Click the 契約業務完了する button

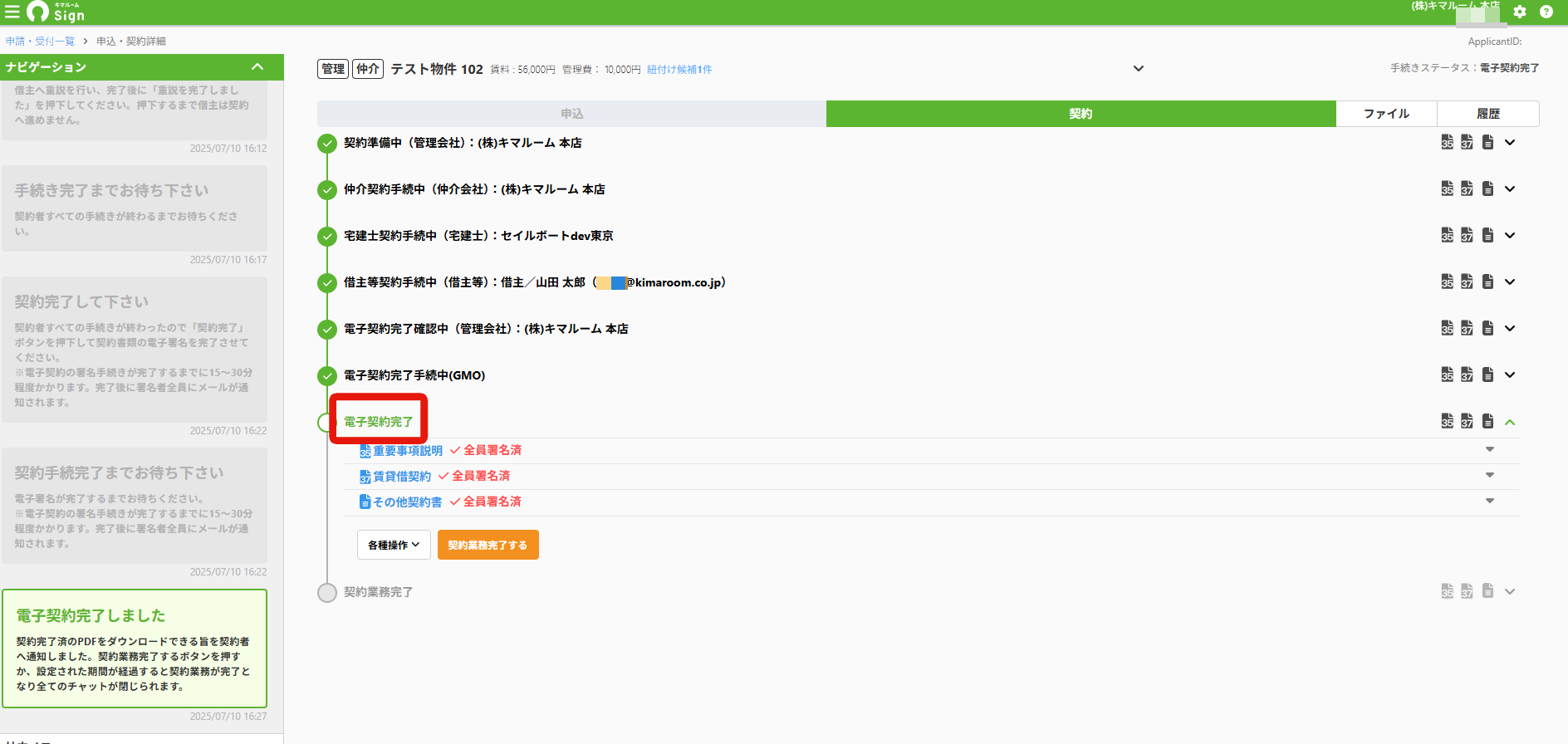point(488,545)
